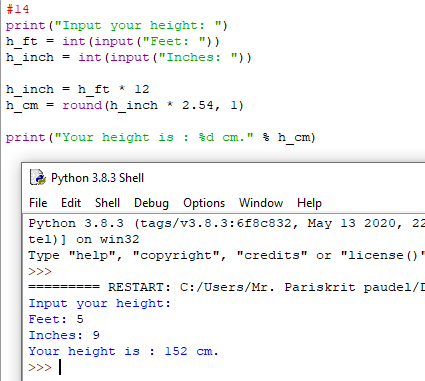
Task: Click the line 'h_ft = int(input("Feet: "))'
Action: click(x=113, y=41)
